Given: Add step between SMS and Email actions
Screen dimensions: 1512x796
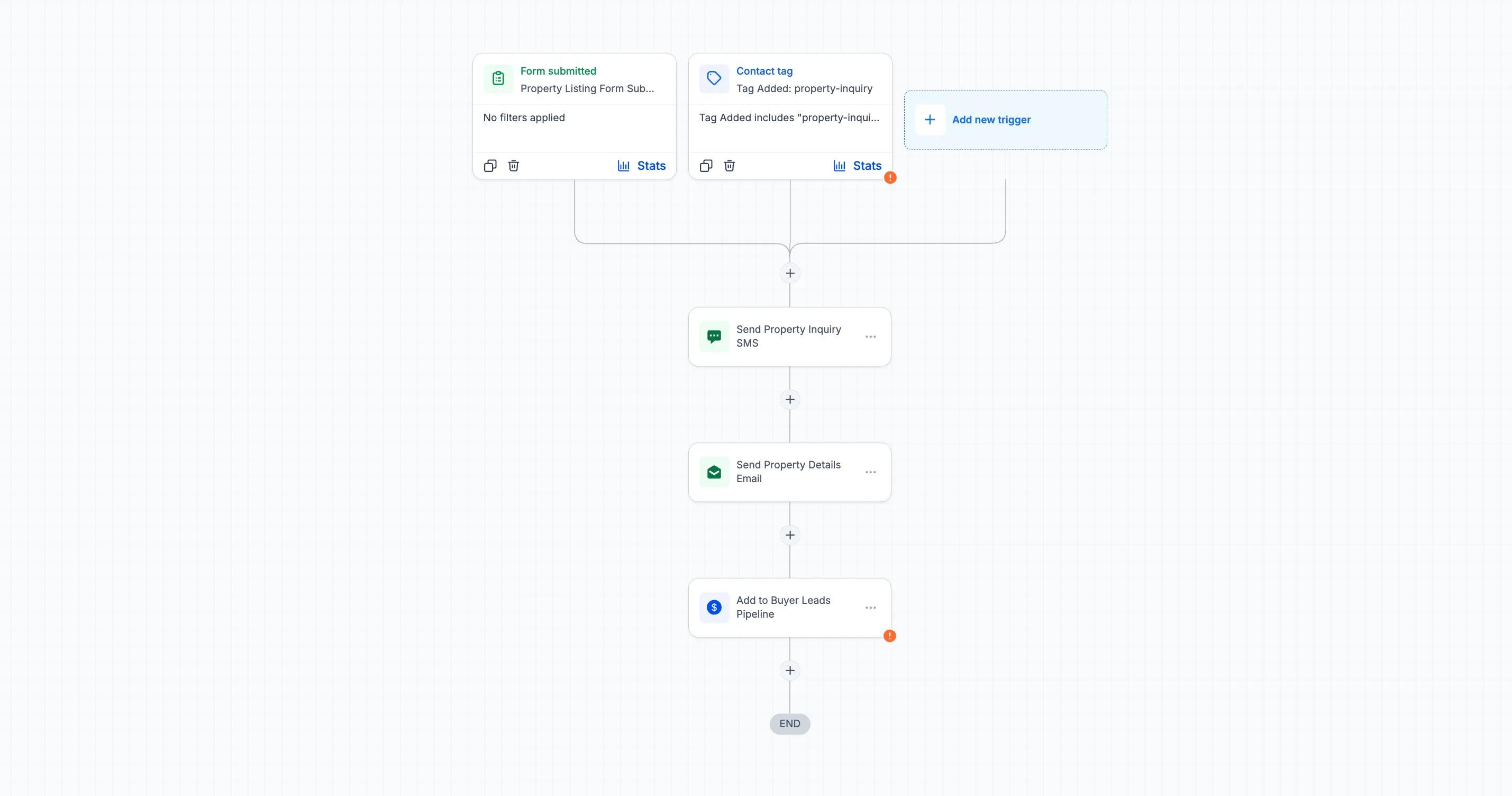Looking at the screenshot, I should [x=790, y=400].
